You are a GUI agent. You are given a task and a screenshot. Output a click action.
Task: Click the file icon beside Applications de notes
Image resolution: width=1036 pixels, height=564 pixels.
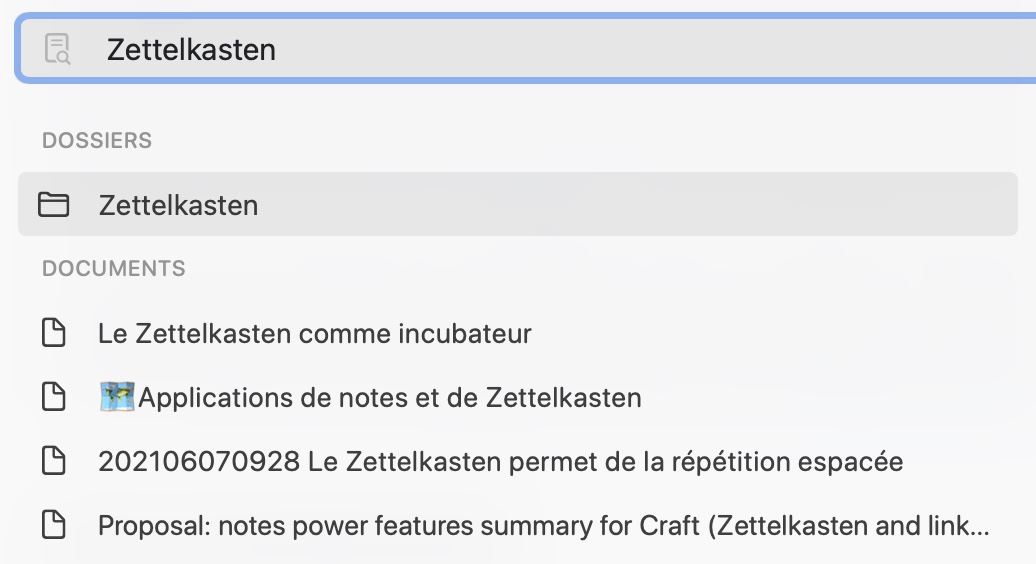[x=54, y=396]
